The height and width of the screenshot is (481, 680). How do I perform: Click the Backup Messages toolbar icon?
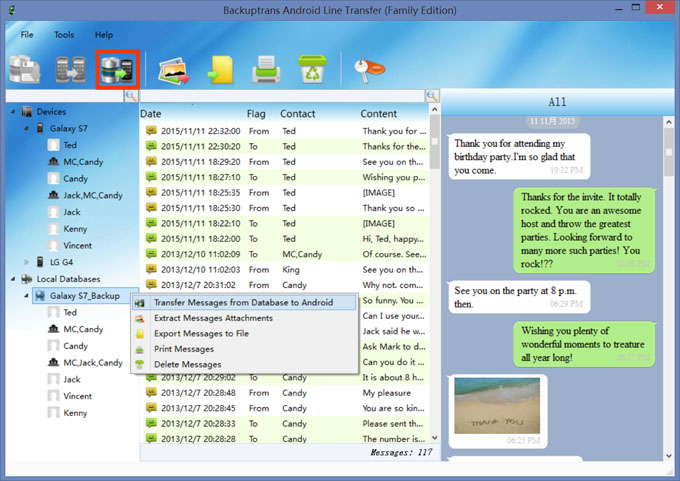(x=25, y=69)
